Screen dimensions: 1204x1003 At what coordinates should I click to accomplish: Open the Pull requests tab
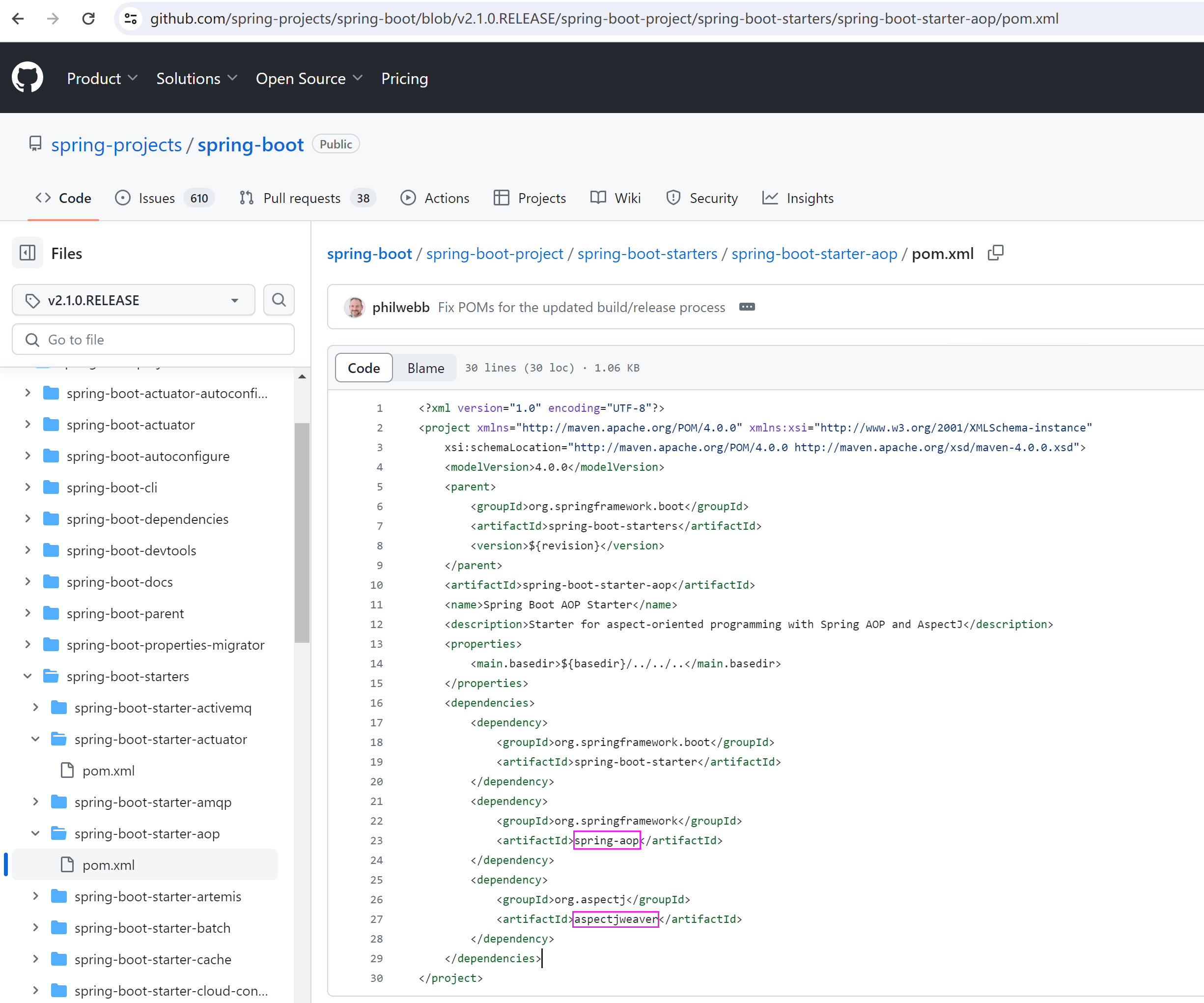pyautogui.click(x=308, y=198)
